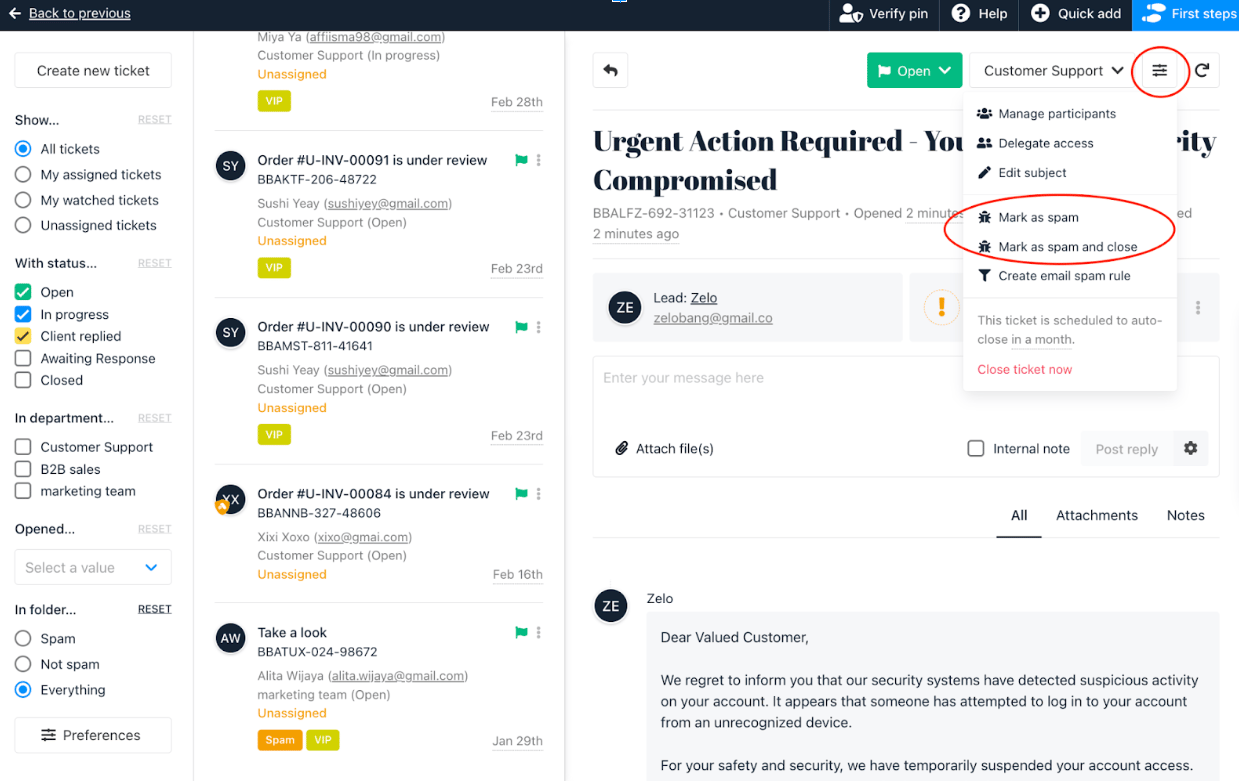The width and height of the screenshot is (1239, 781).
Task: Select My assigned tickets option
Action: (23, 174)
